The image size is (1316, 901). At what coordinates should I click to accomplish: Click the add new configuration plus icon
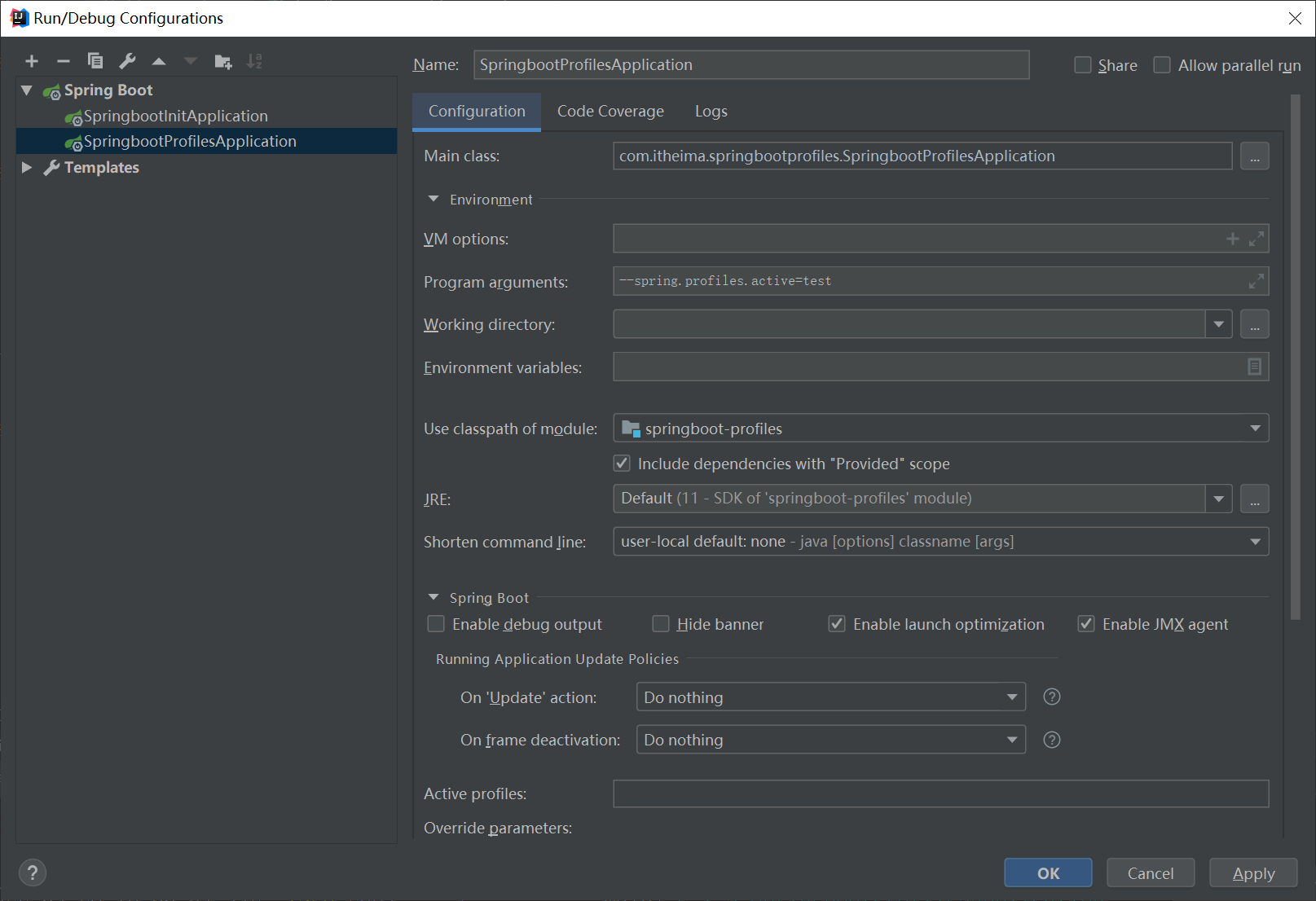coord(32,61)
